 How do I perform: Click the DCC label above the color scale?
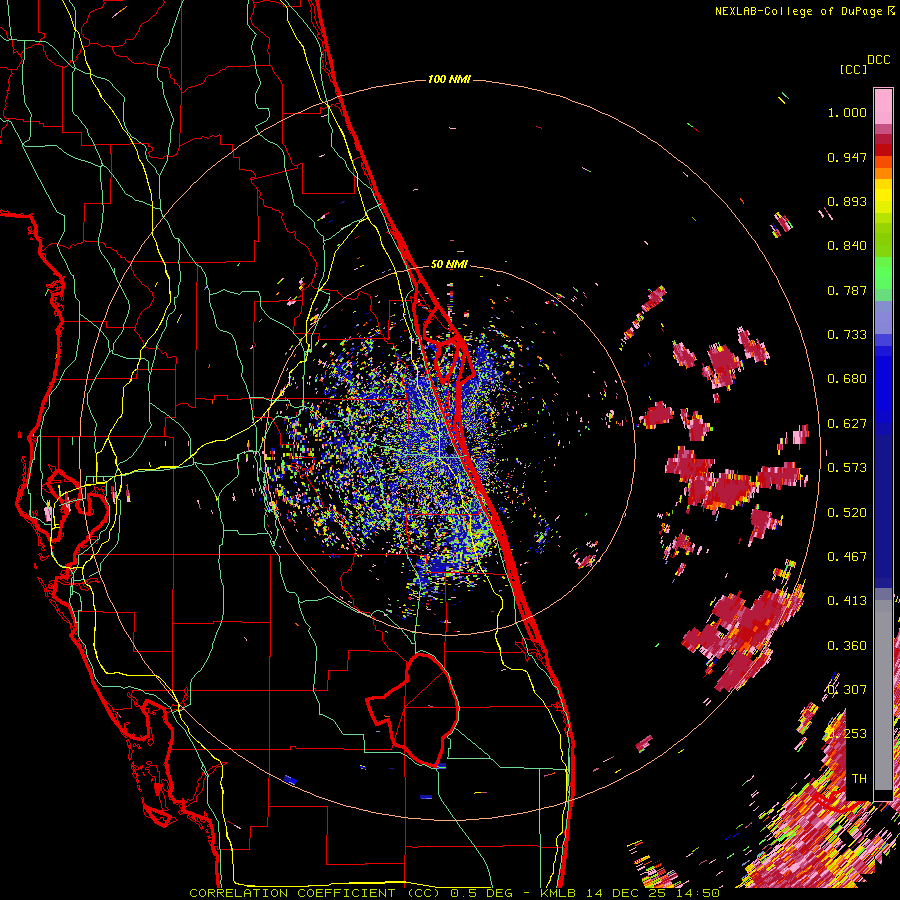coord(878,60)
